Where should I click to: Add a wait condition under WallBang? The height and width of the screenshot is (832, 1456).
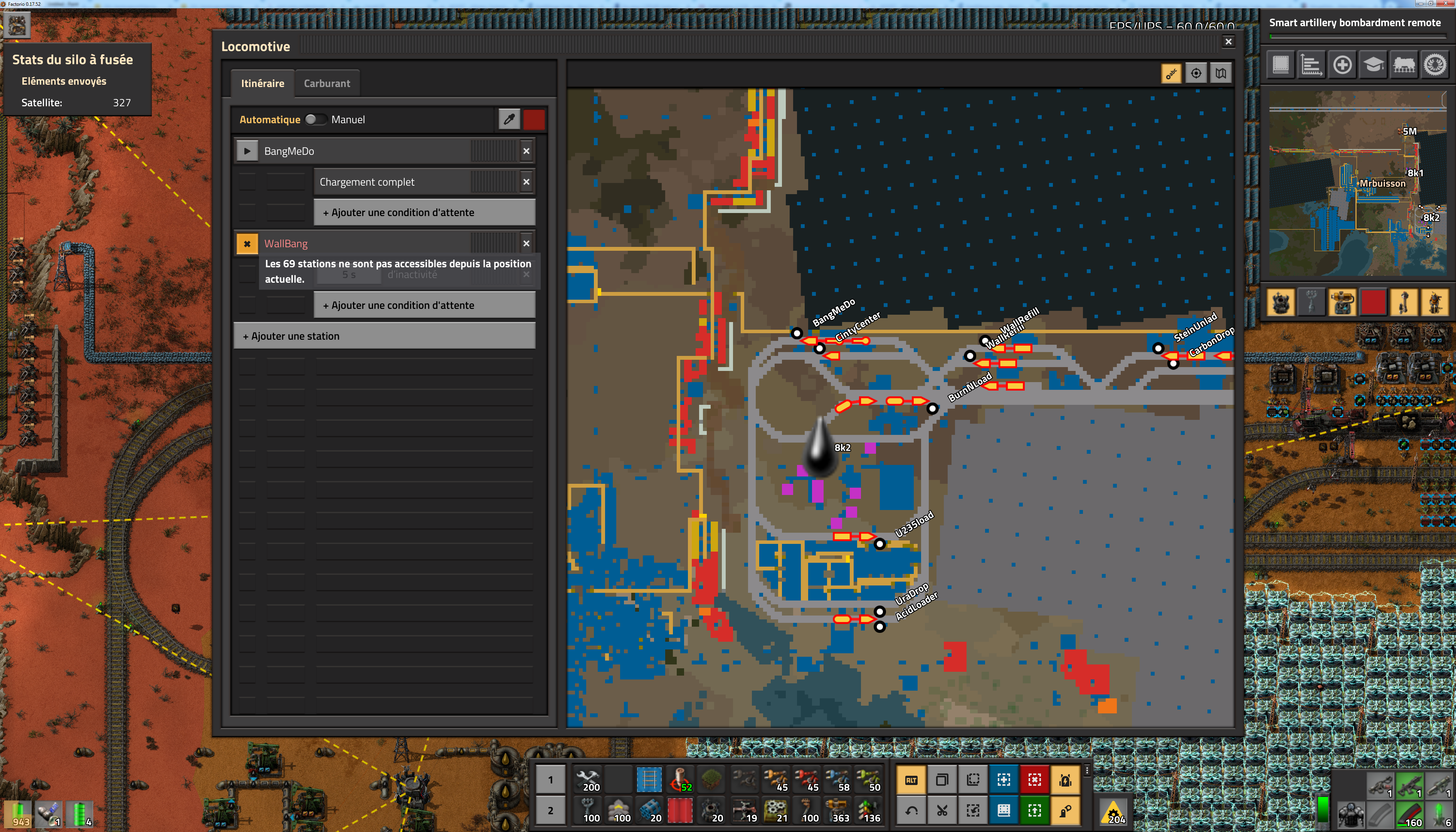pos(425,305)
